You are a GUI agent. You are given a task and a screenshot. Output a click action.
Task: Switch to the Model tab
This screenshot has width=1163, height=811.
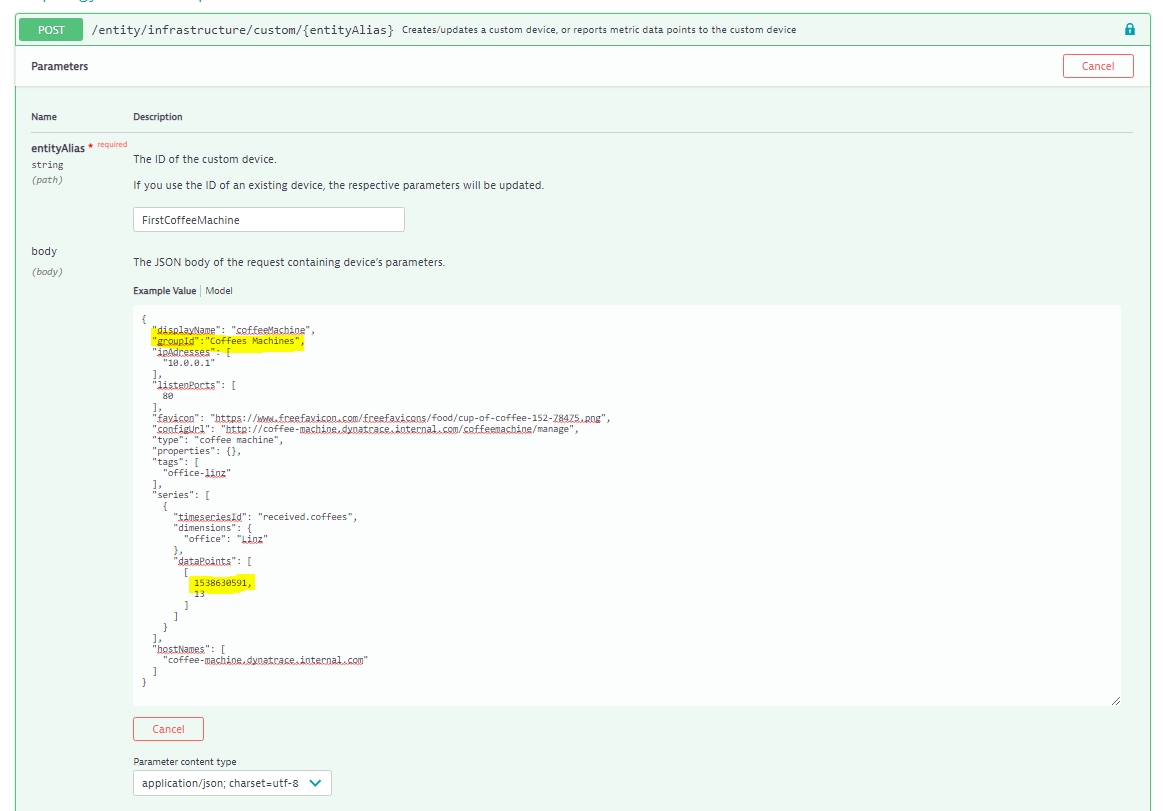click(219, 291)
